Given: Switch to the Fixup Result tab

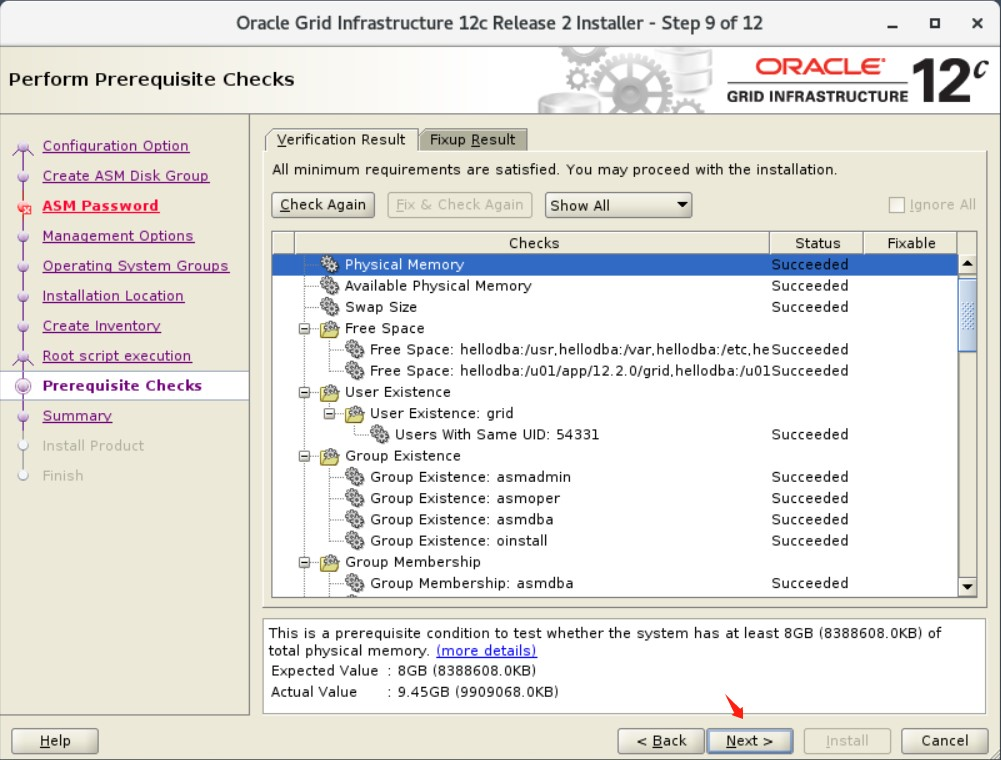Looking at the screenshot, I should [x=474, y=139].
